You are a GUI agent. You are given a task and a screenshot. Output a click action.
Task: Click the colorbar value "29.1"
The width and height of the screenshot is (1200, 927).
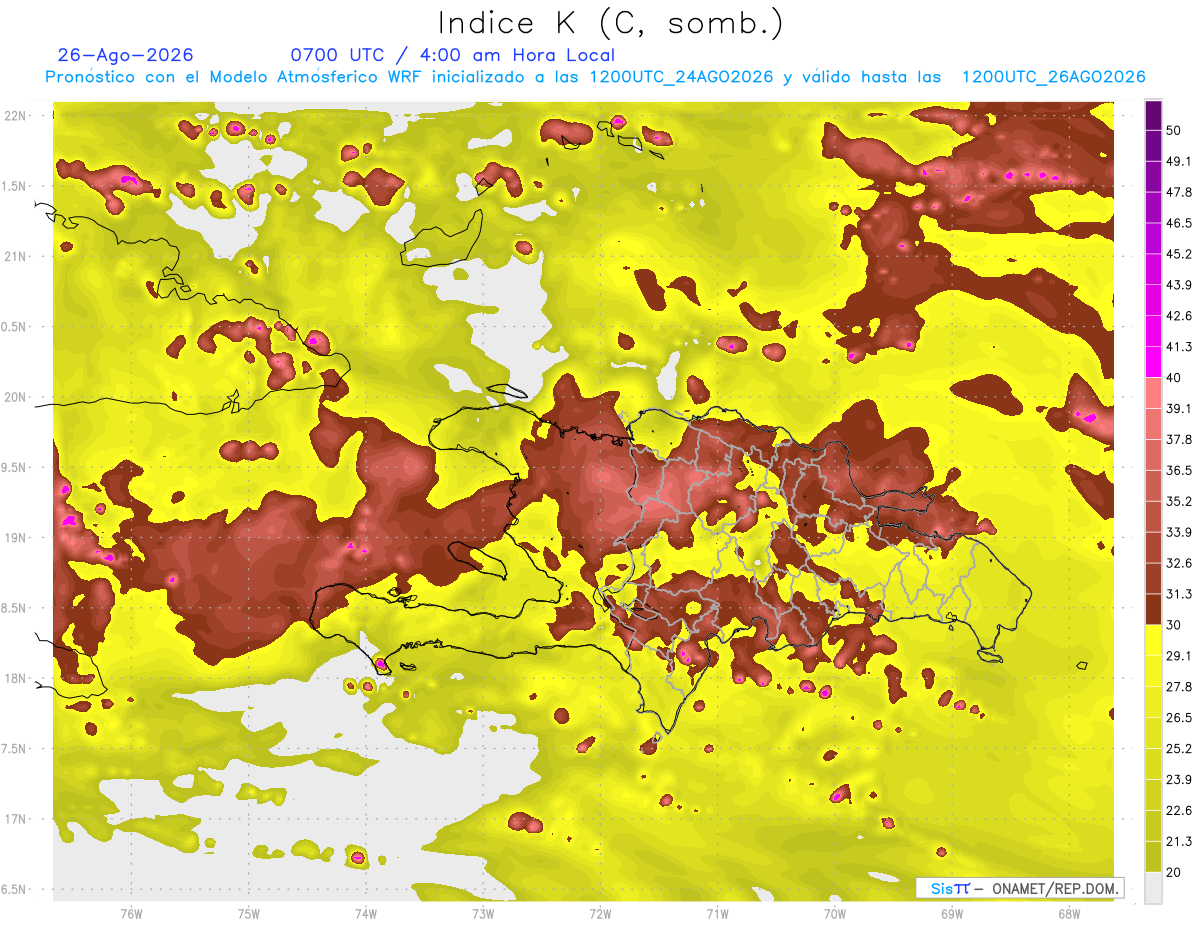pos(1179,656)
